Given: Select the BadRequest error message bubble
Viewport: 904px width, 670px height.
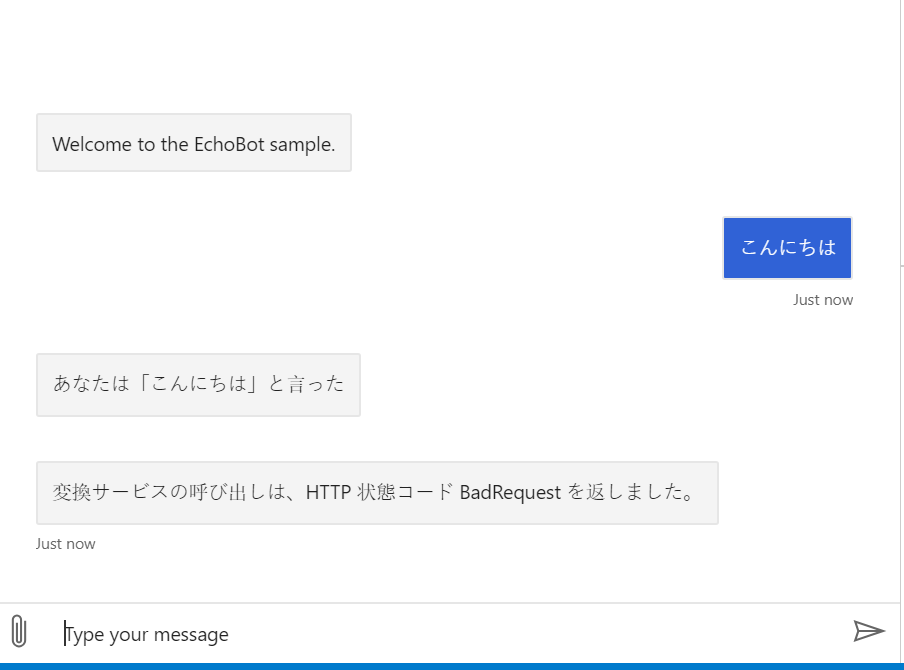Looking at the screenshot, I should click(x=377, y=492).
